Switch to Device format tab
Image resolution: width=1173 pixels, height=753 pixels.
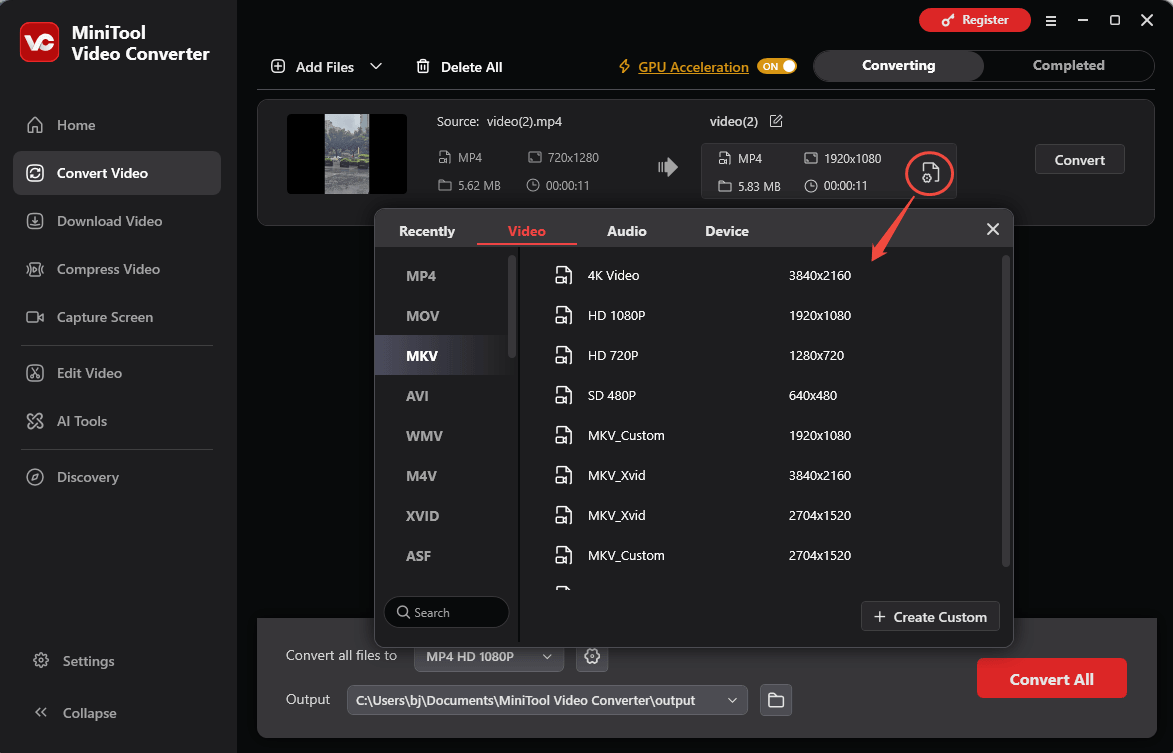727,231
